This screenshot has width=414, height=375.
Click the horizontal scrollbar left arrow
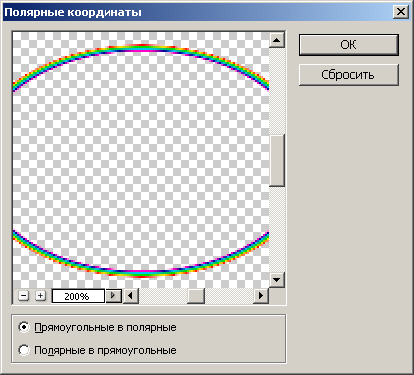(131, 296)
